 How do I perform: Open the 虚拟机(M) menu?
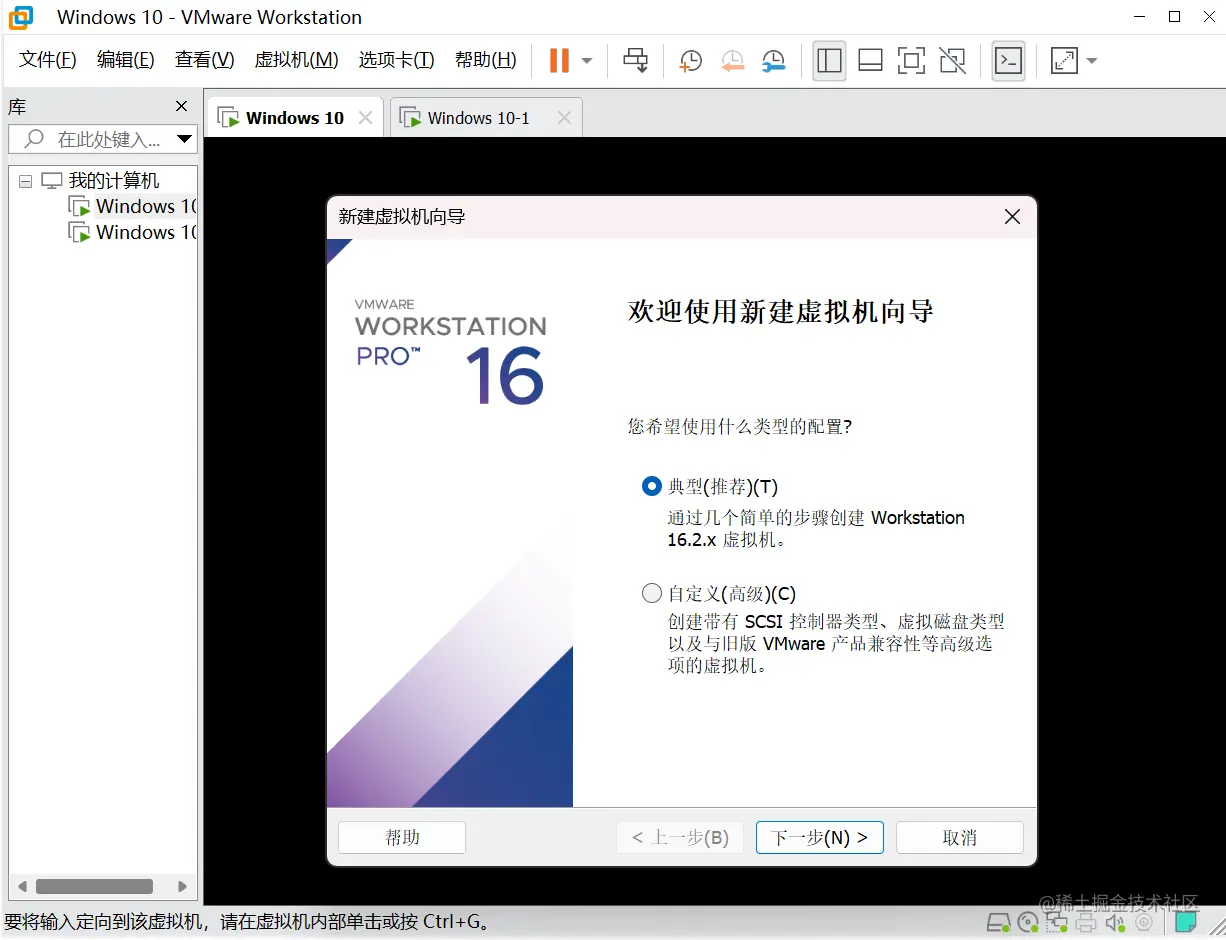pos(296,59)
